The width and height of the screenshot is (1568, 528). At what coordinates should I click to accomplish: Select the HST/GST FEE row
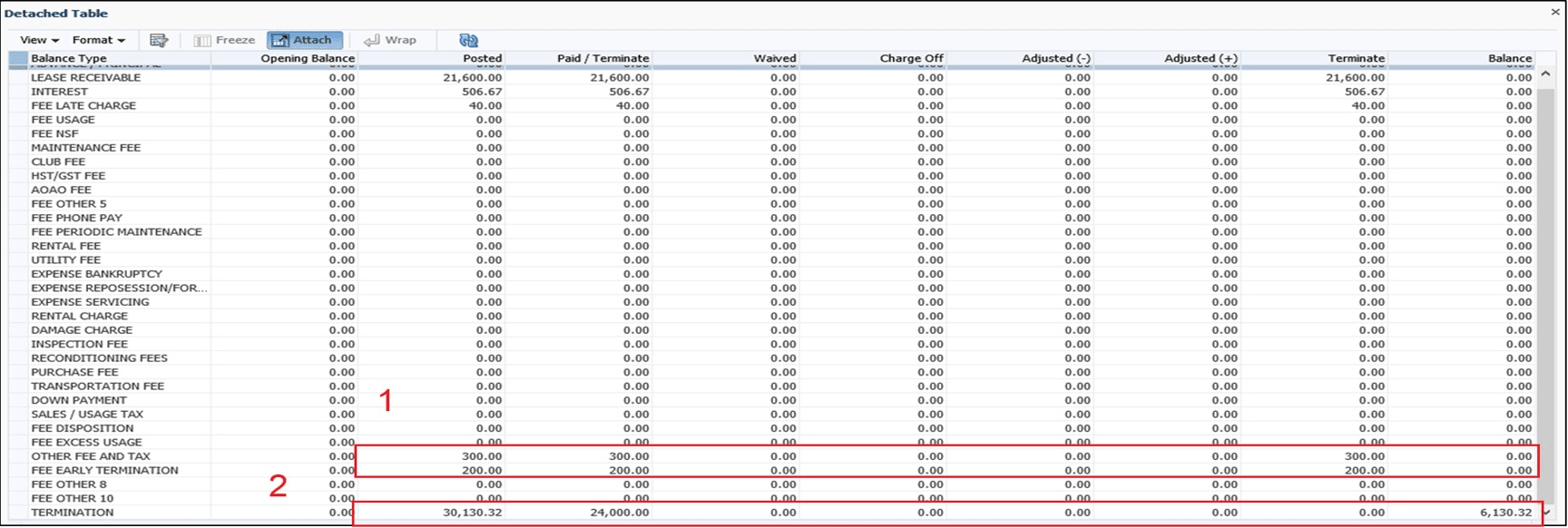[771, 176]
